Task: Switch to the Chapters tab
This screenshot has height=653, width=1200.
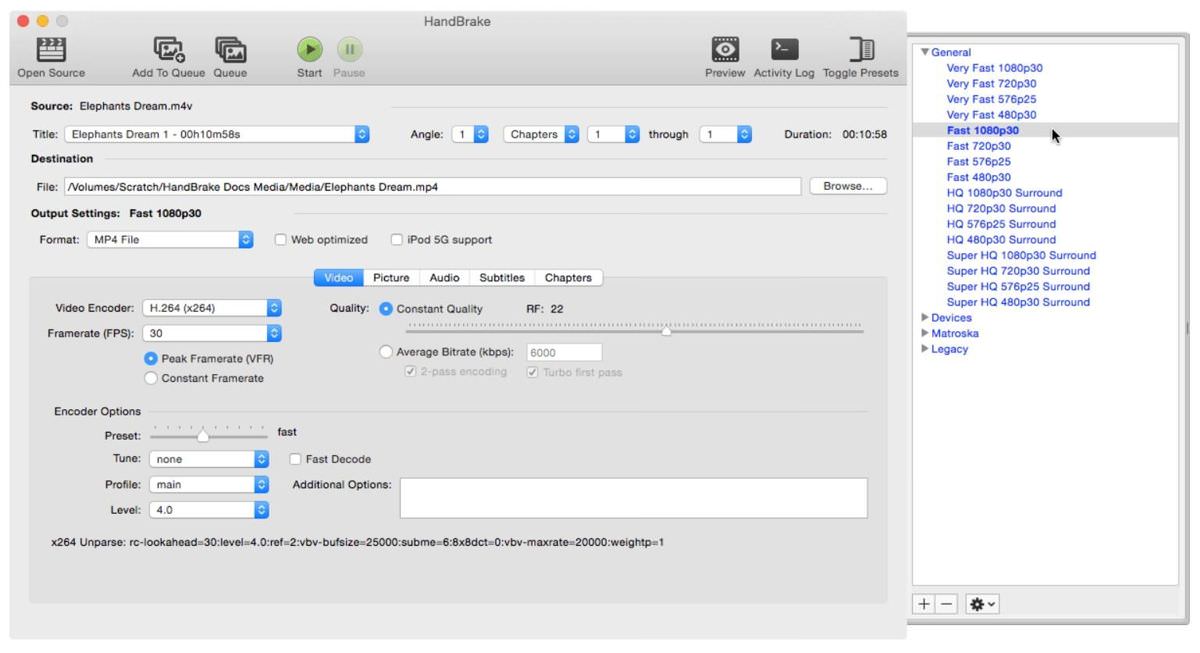Action: tap(569, 278)
